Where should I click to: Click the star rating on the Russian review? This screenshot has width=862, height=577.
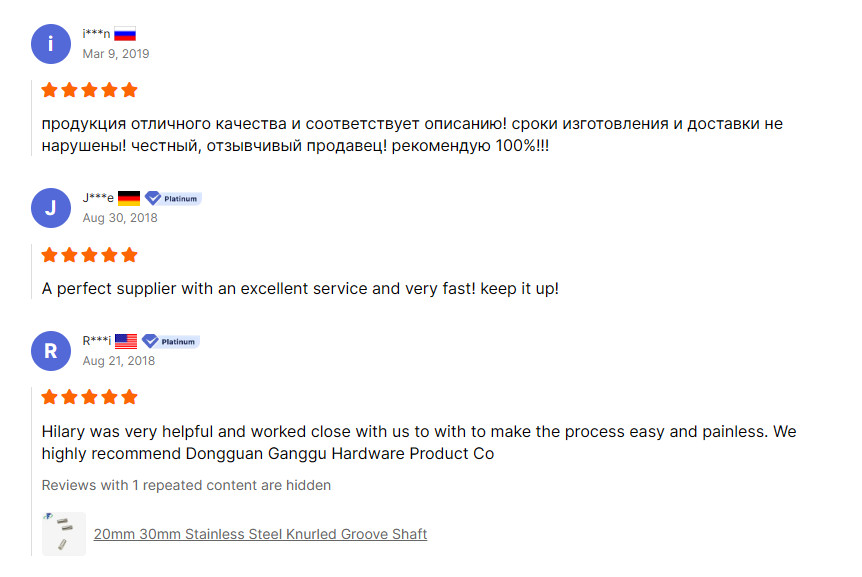click(89, 90)
